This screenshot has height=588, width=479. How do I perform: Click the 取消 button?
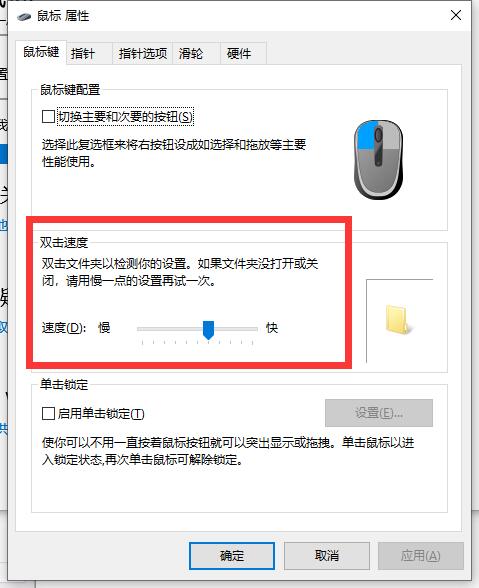327,556
